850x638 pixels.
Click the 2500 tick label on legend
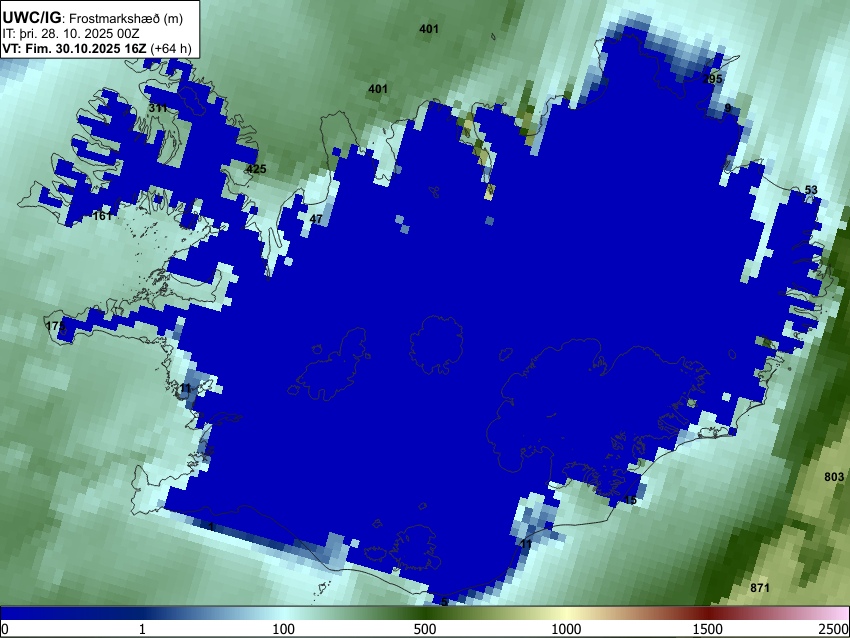[x=834, y=629]
